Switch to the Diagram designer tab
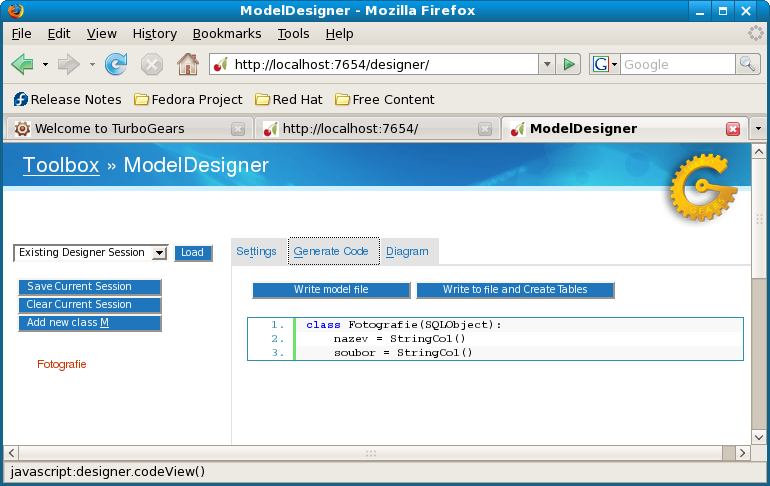 click(x=407, y=251)
